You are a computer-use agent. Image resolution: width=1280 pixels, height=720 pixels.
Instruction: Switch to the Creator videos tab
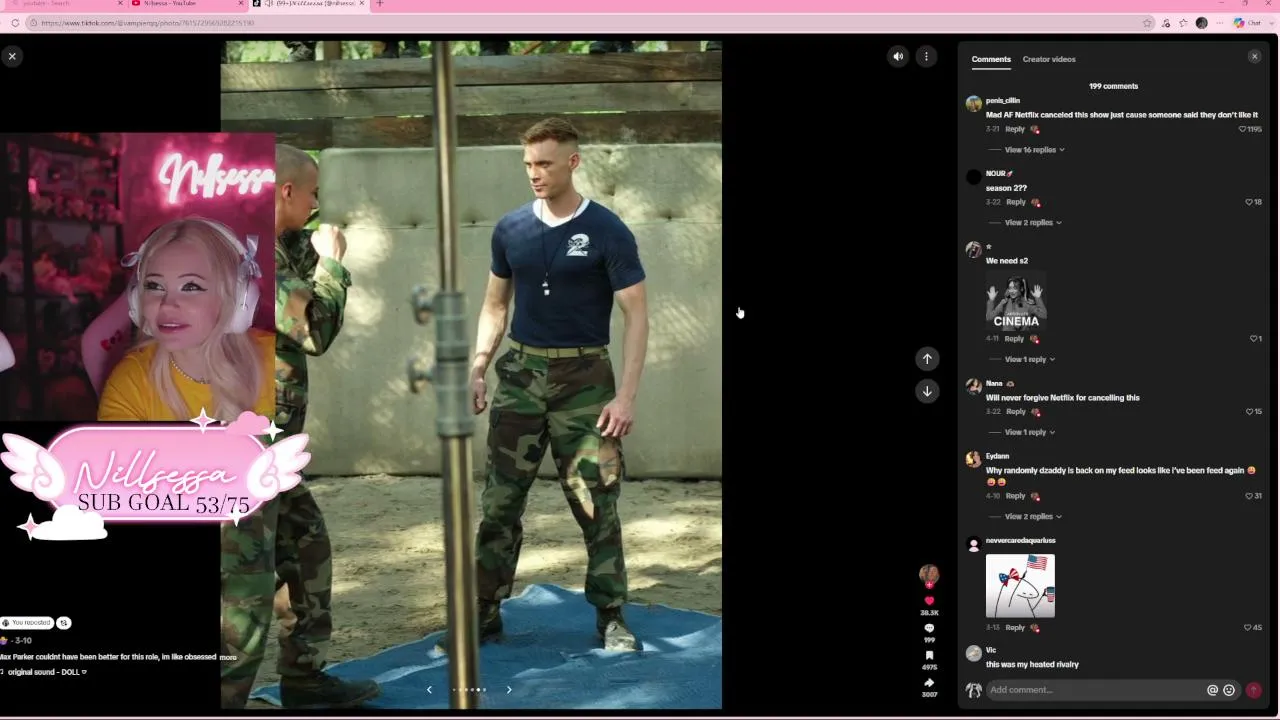click(1049, 59)
